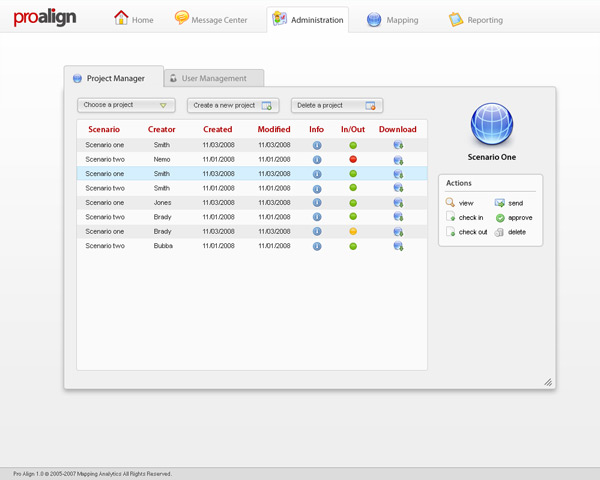The image size is (600, 480).
Task: Click the approve green check icon
Action: [x=500, y=217]
